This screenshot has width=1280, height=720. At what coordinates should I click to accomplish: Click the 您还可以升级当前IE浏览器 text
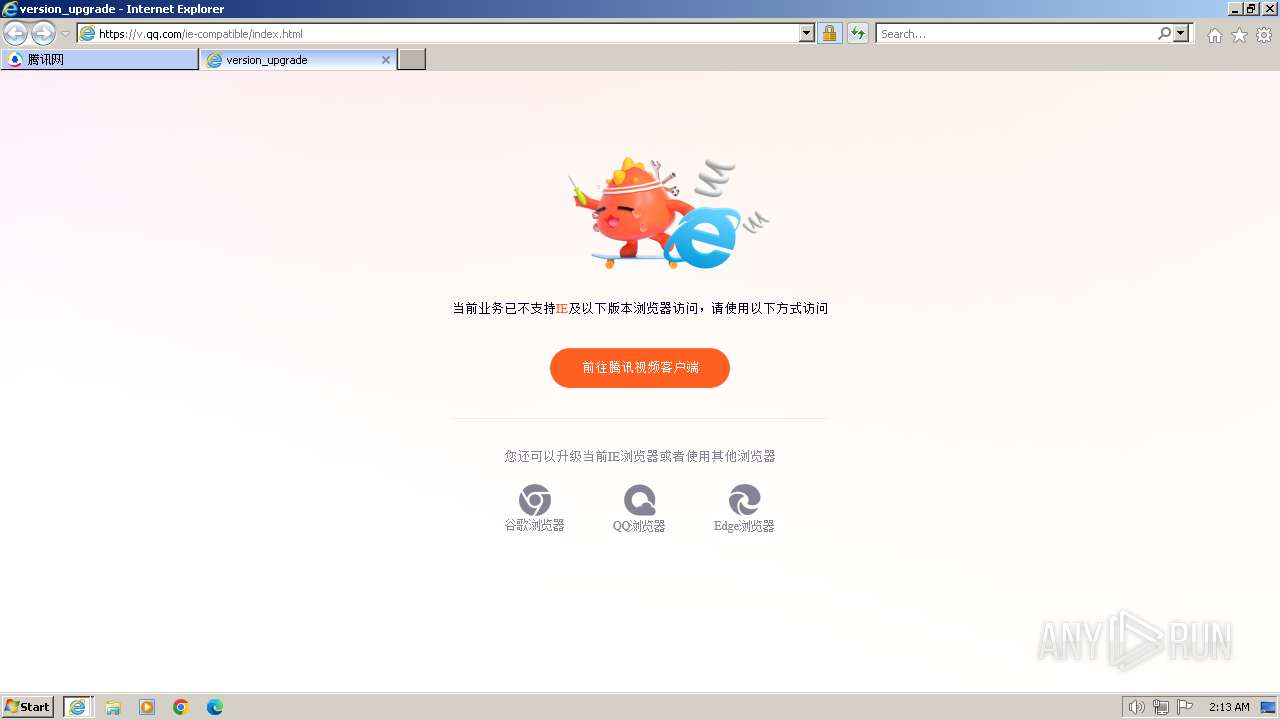tap(640, 456)
